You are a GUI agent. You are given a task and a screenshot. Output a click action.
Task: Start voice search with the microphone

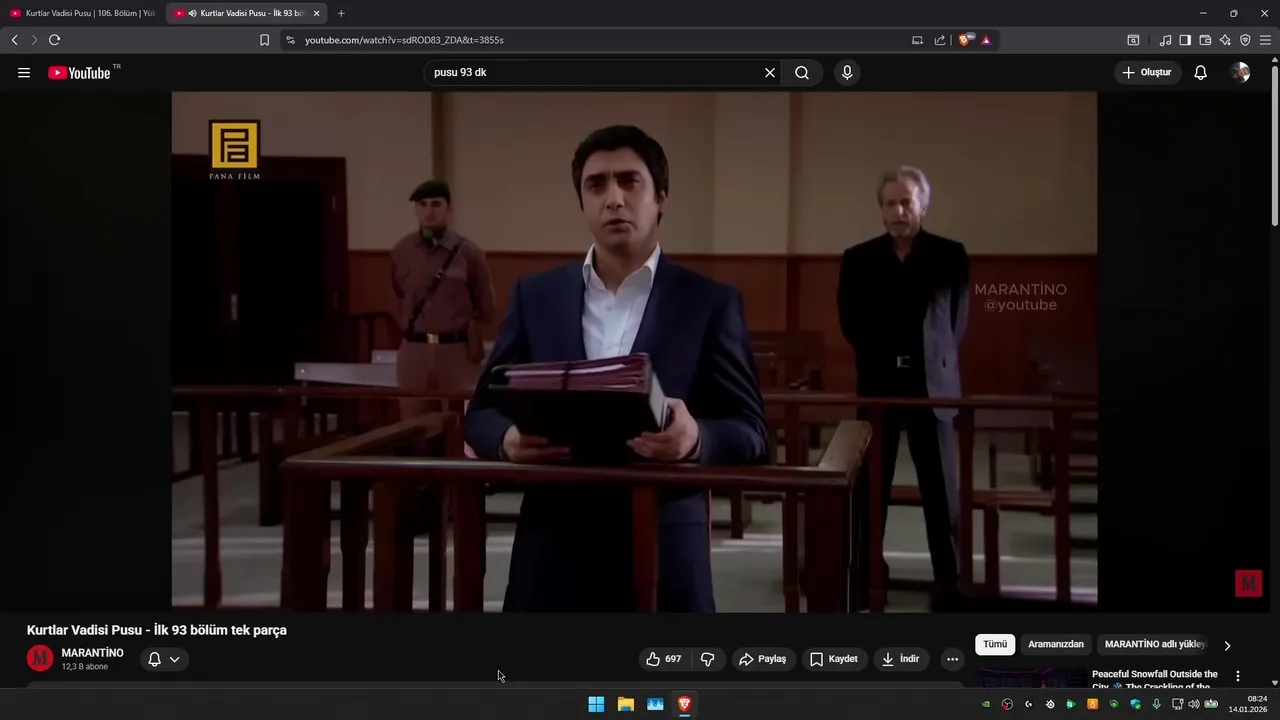tap(847, 73)
